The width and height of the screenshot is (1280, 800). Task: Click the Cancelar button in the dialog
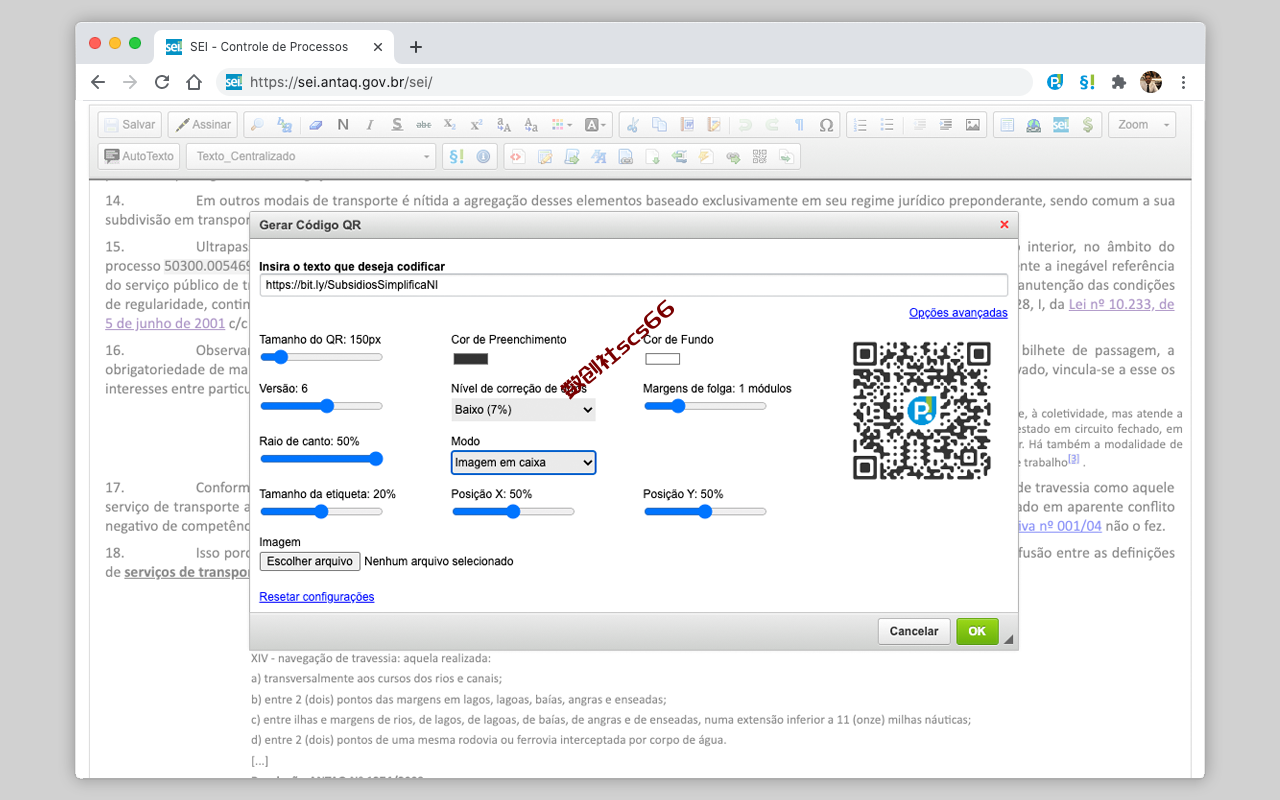914,631
